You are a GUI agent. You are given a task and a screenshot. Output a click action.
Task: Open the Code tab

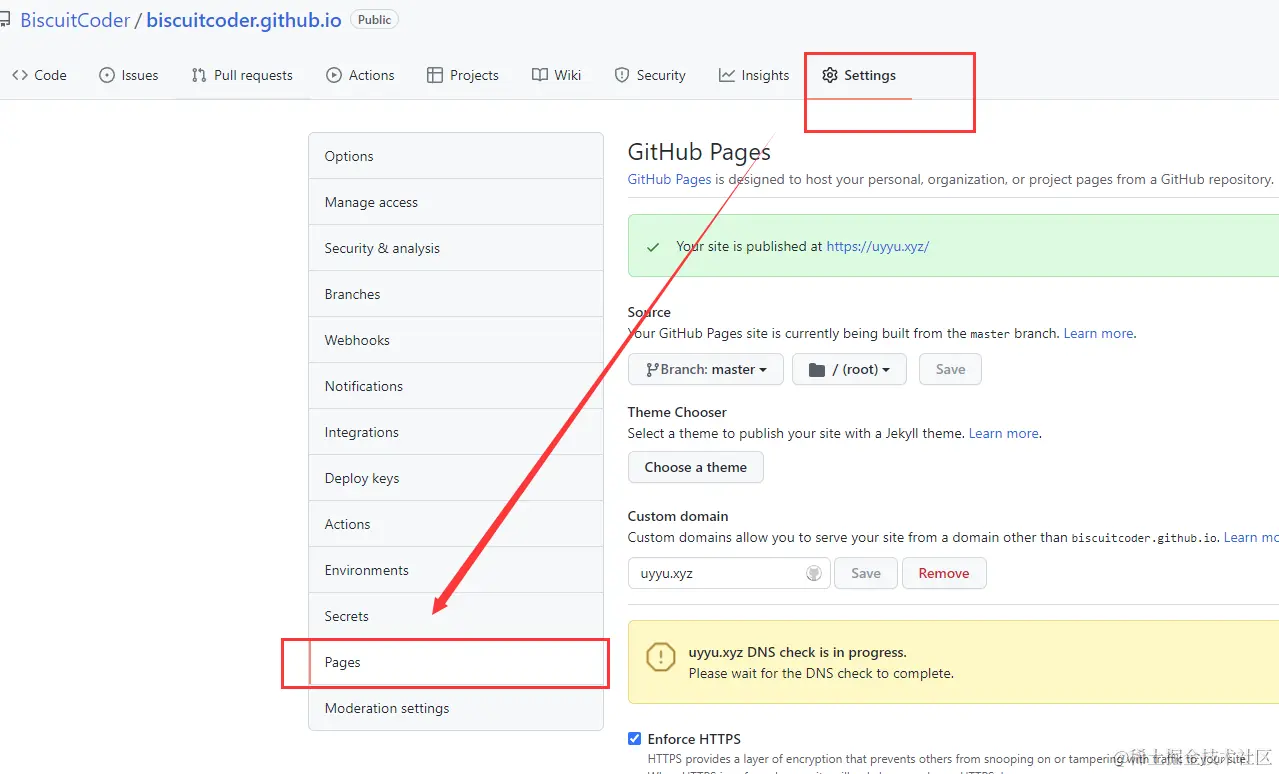(39, 75)
